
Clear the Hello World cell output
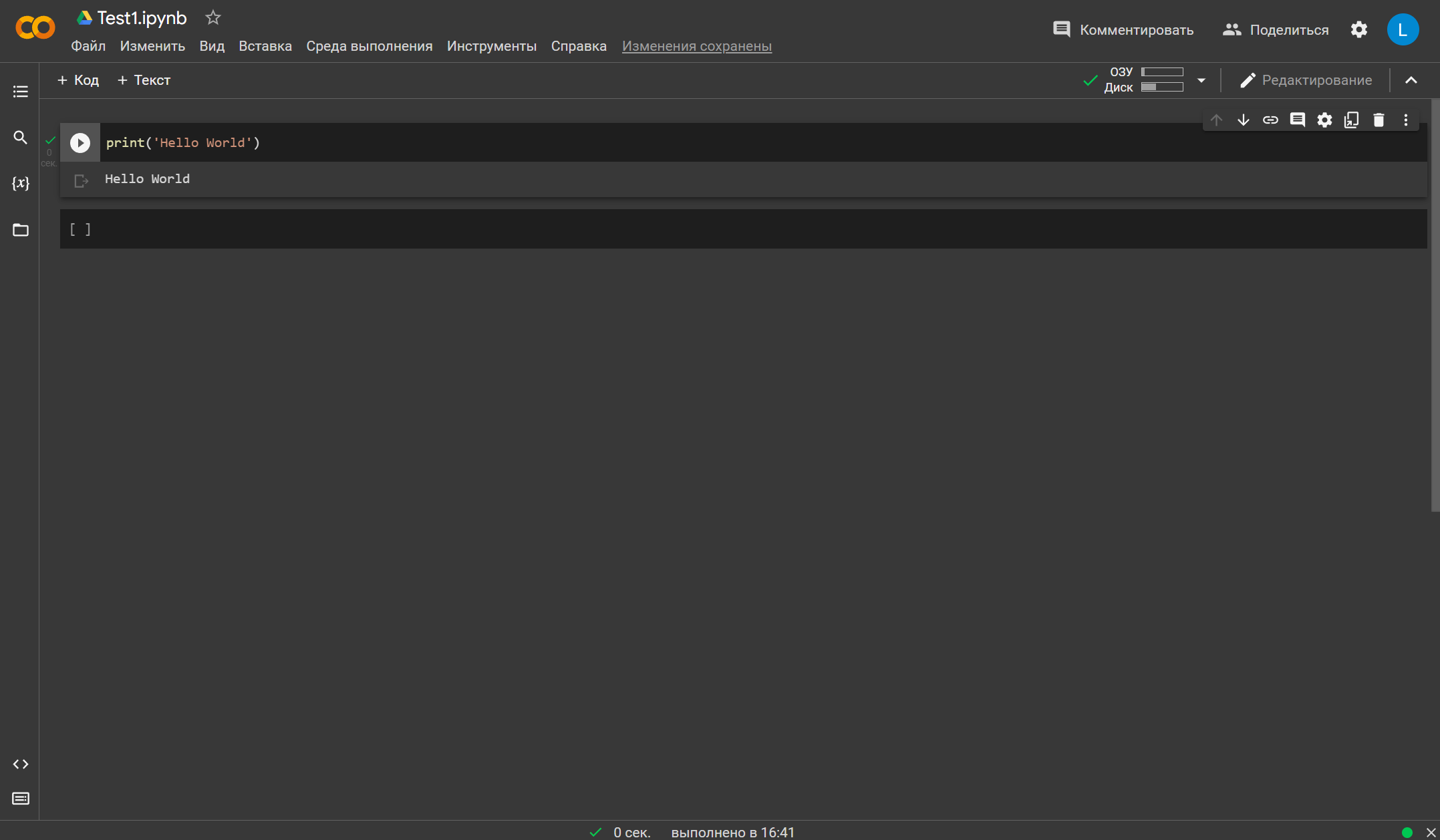pos(81,180)
